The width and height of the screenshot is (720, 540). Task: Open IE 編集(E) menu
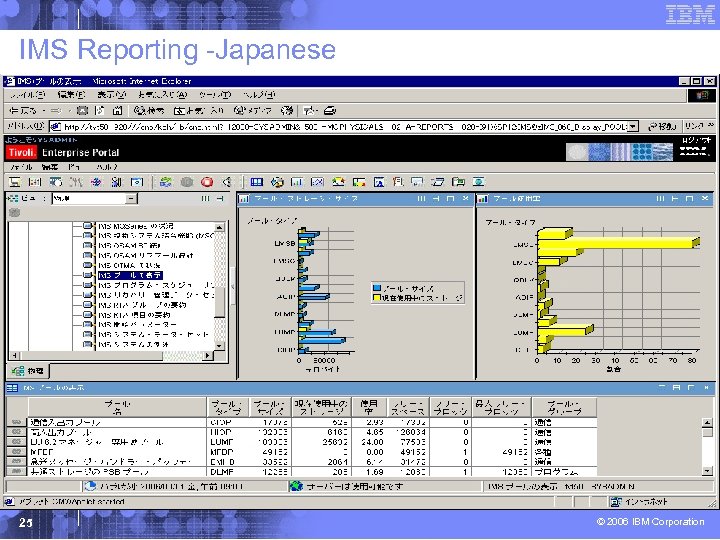click(72, 95)
